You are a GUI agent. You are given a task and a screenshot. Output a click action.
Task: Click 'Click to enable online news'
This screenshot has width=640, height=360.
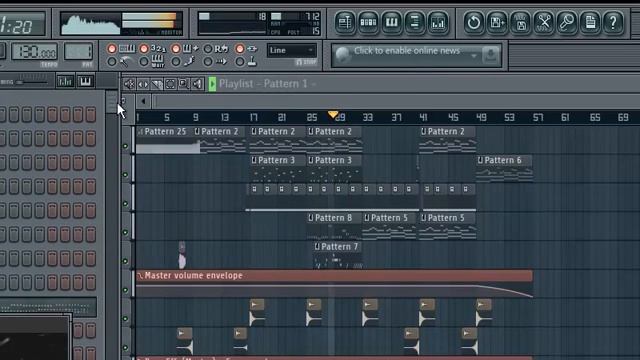coord(407,51)
